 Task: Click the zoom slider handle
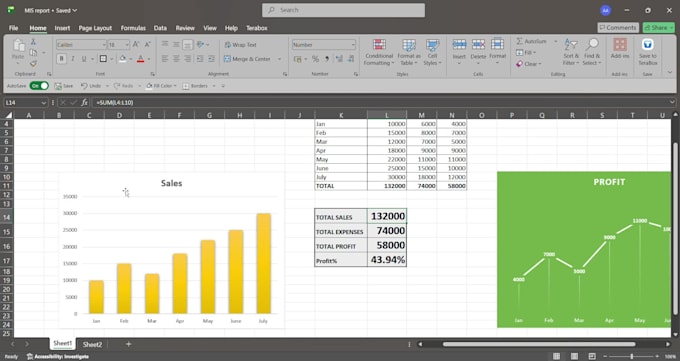coord(631,356)
